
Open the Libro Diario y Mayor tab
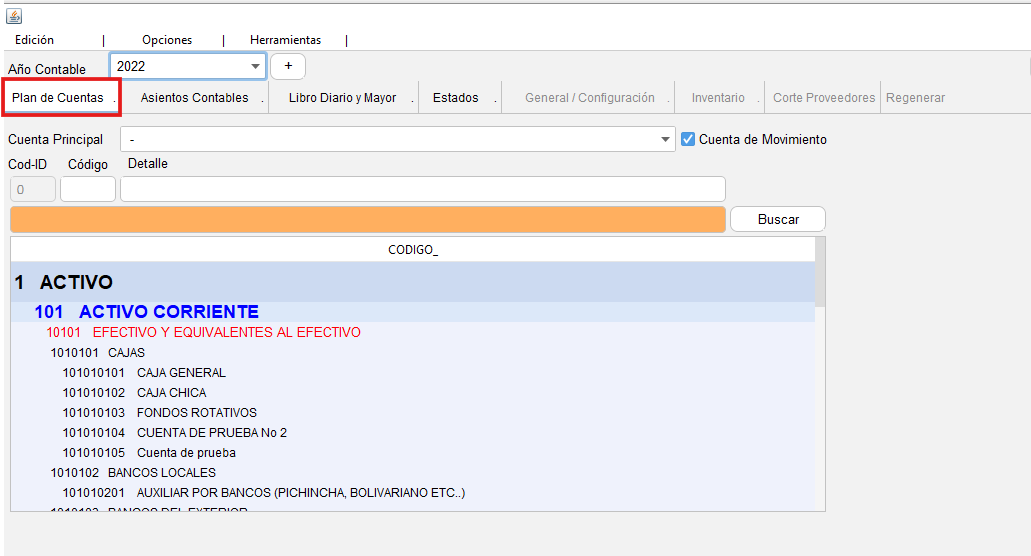click(x=342, y=98)
